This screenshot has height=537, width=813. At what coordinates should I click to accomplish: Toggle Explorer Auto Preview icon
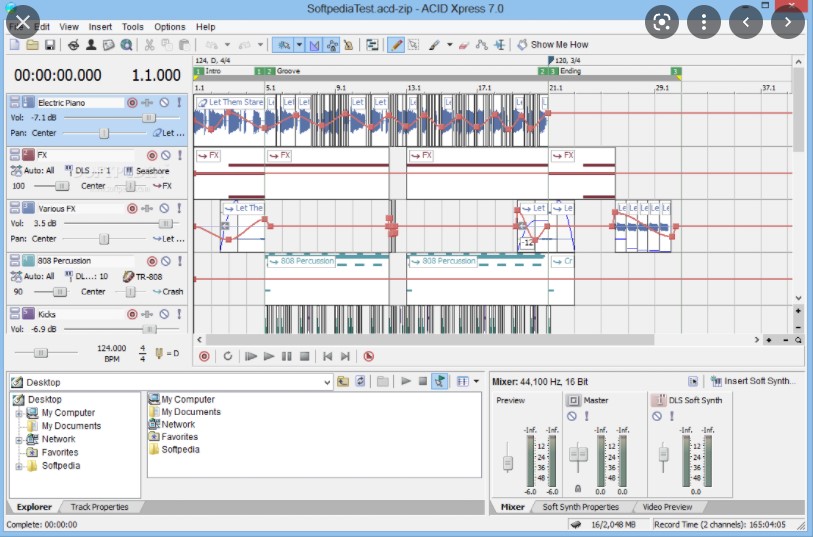tap(440, 382)
